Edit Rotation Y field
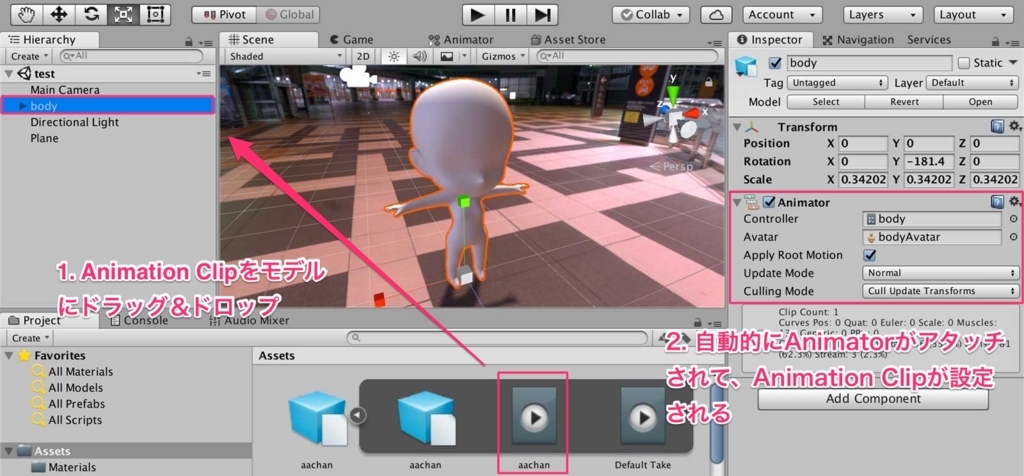Image resolution: width=1024 pixels, height=476 pixels. (x=928, y=161)
